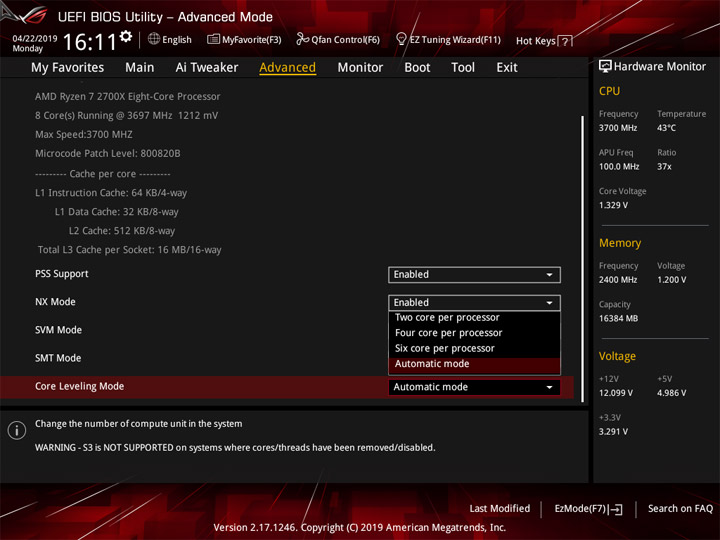Click the Voltage heading in Hardware Monitor
Image resolution: width=720 pixels, height=540 pixels.
pyautogui.click(x=617, y=356)
